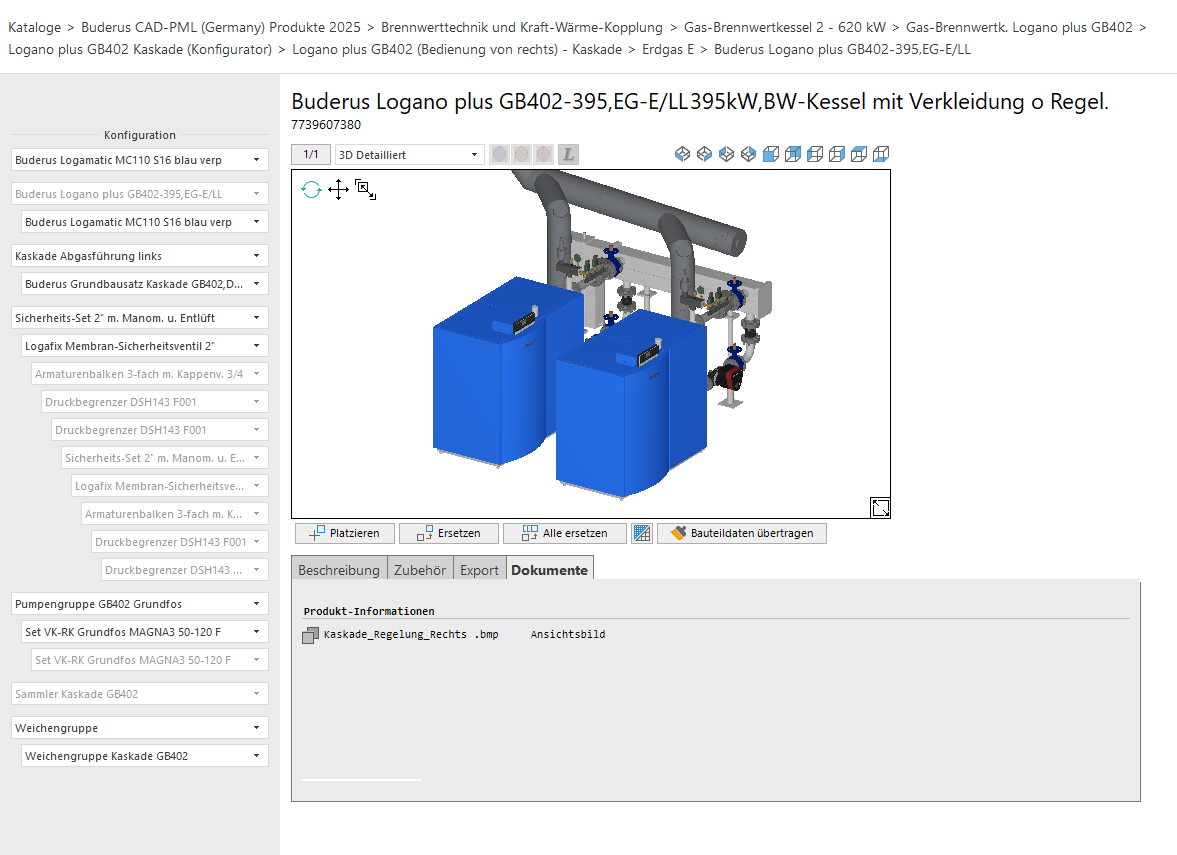
Task: Show the back face view cube icon
Action: [793, 154]
